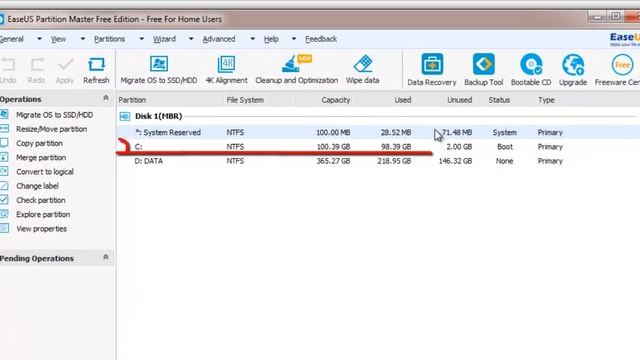Click the Upgrade globe icon
Screen dimensions: 640x360
pos(573,64)
